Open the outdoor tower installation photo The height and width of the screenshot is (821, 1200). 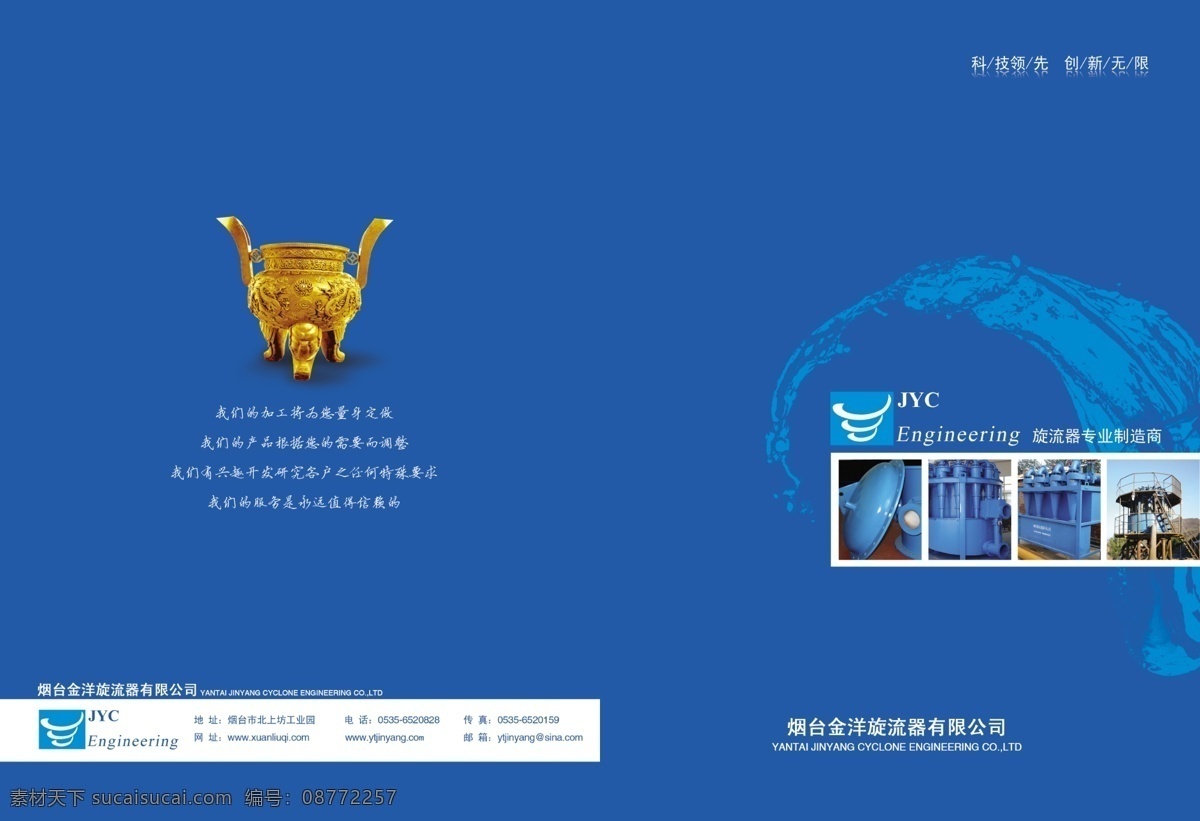tap(1151, 509)
